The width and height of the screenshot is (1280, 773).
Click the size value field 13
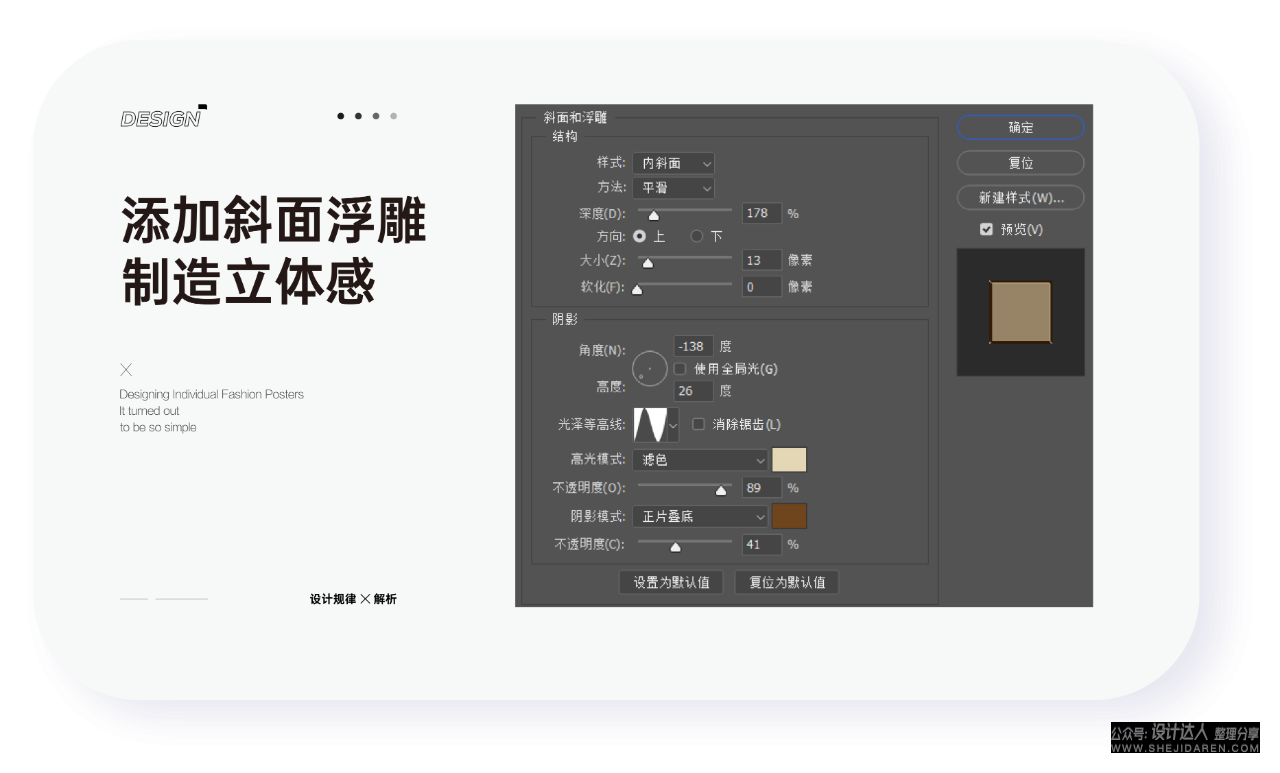click(x=762, y=260)
